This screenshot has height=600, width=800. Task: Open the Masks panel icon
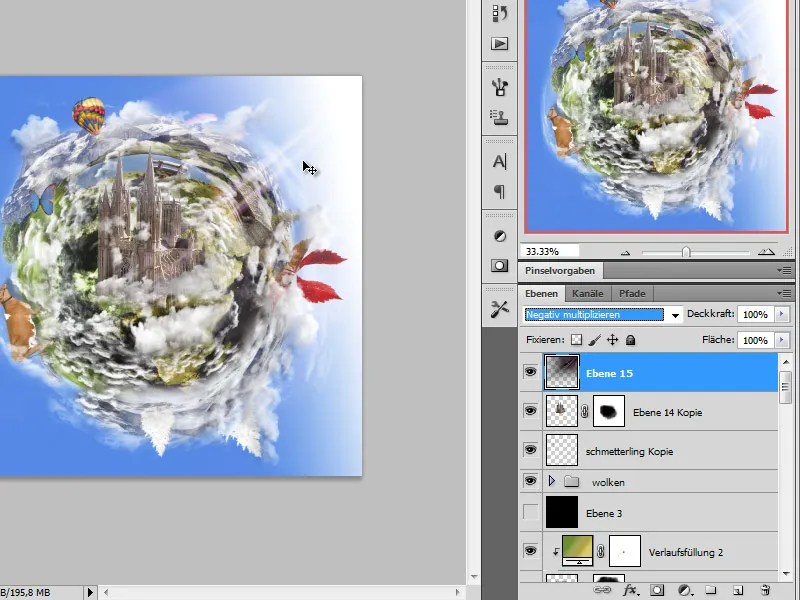click(x=499, y=266)
